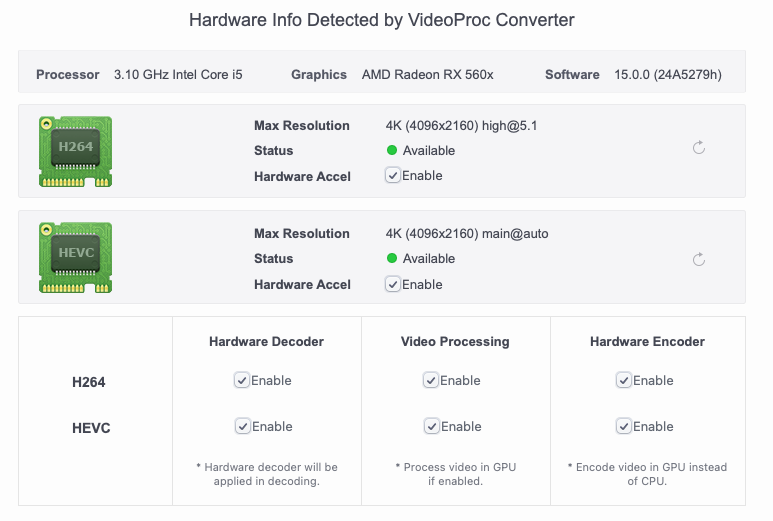
Task: Toggle H264 Hardware Accel Enable checkbox
Action: 392,175
